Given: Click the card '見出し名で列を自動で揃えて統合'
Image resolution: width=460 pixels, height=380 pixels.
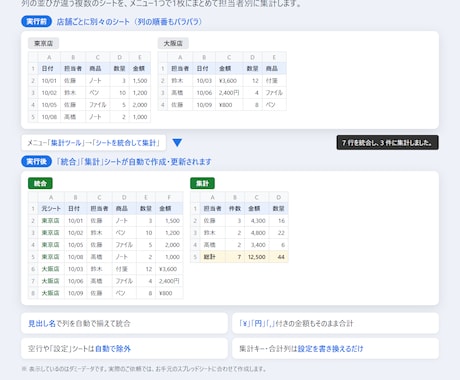Looking at the screenshot, I should [124, 323].
